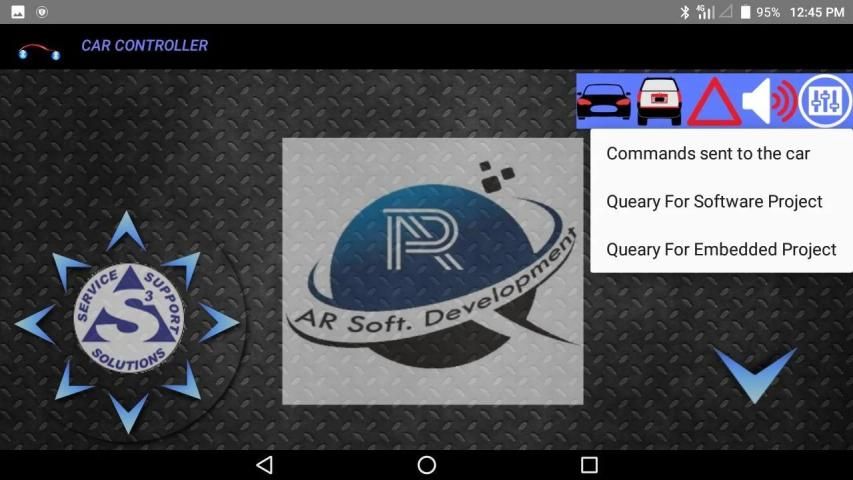Select 'Commands sent to the car'
The image size is (853, 480).
tap(708, 154)
